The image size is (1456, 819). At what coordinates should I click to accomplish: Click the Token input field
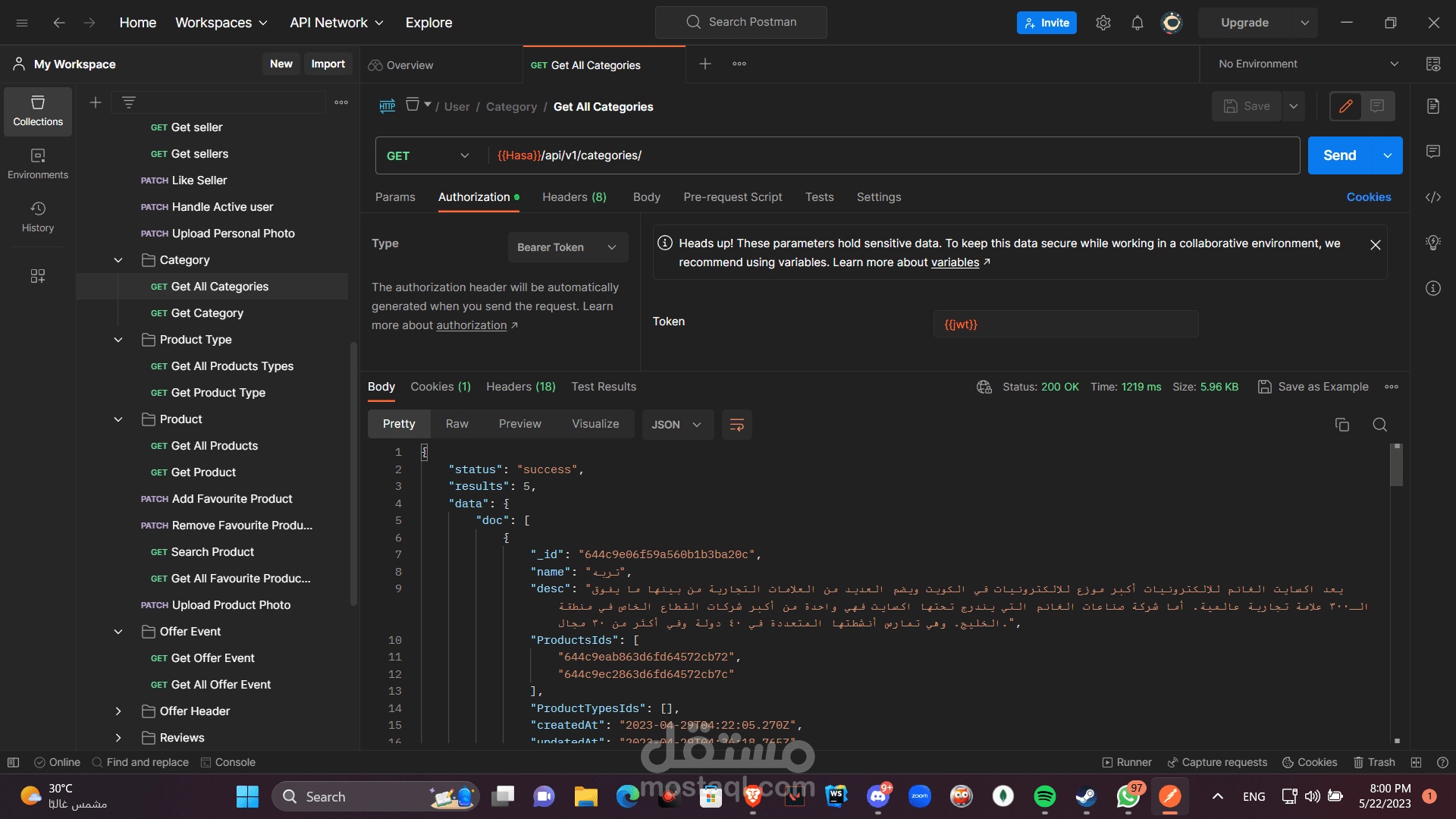[1065, 325]
